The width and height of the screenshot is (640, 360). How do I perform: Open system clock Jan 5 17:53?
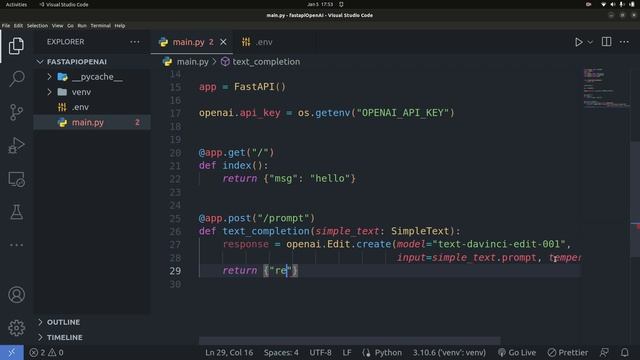[x=320, y=4]
